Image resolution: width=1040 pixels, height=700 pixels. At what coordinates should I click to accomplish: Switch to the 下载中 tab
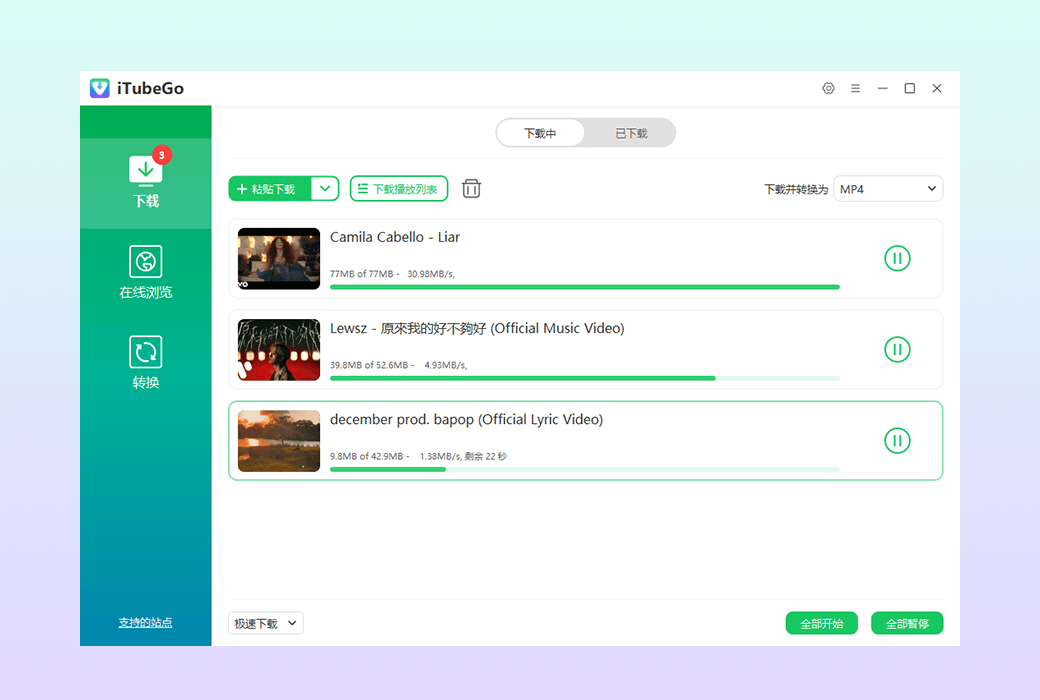point(541,133)
